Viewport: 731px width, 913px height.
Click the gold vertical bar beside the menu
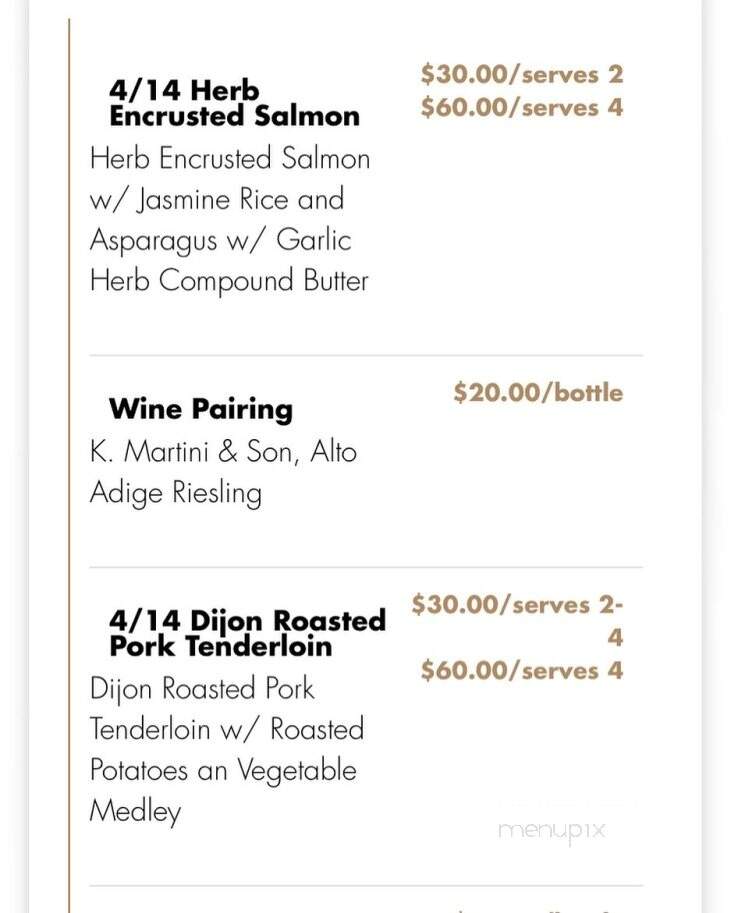69,466
